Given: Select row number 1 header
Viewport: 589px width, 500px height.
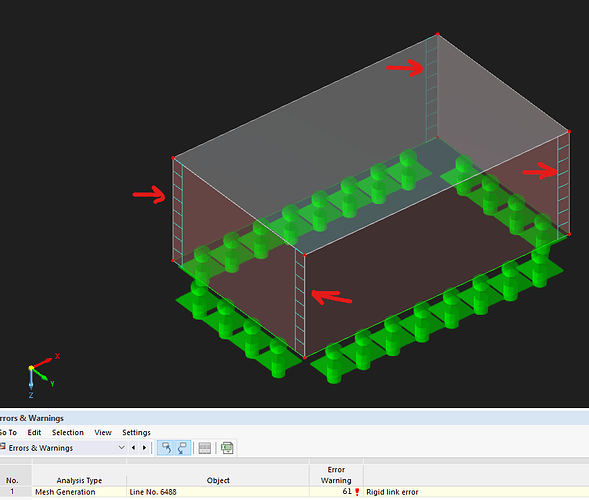Looking at the screenshot, I should pos(12,492).
